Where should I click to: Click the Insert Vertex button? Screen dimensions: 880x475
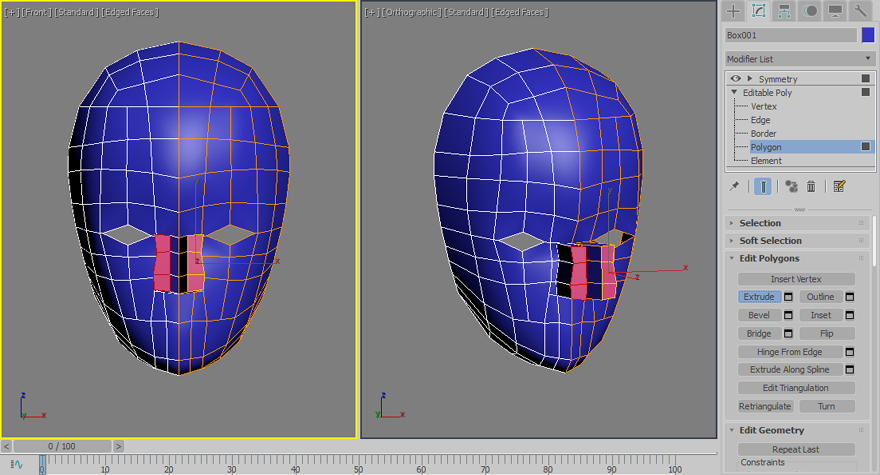point(796,279)
